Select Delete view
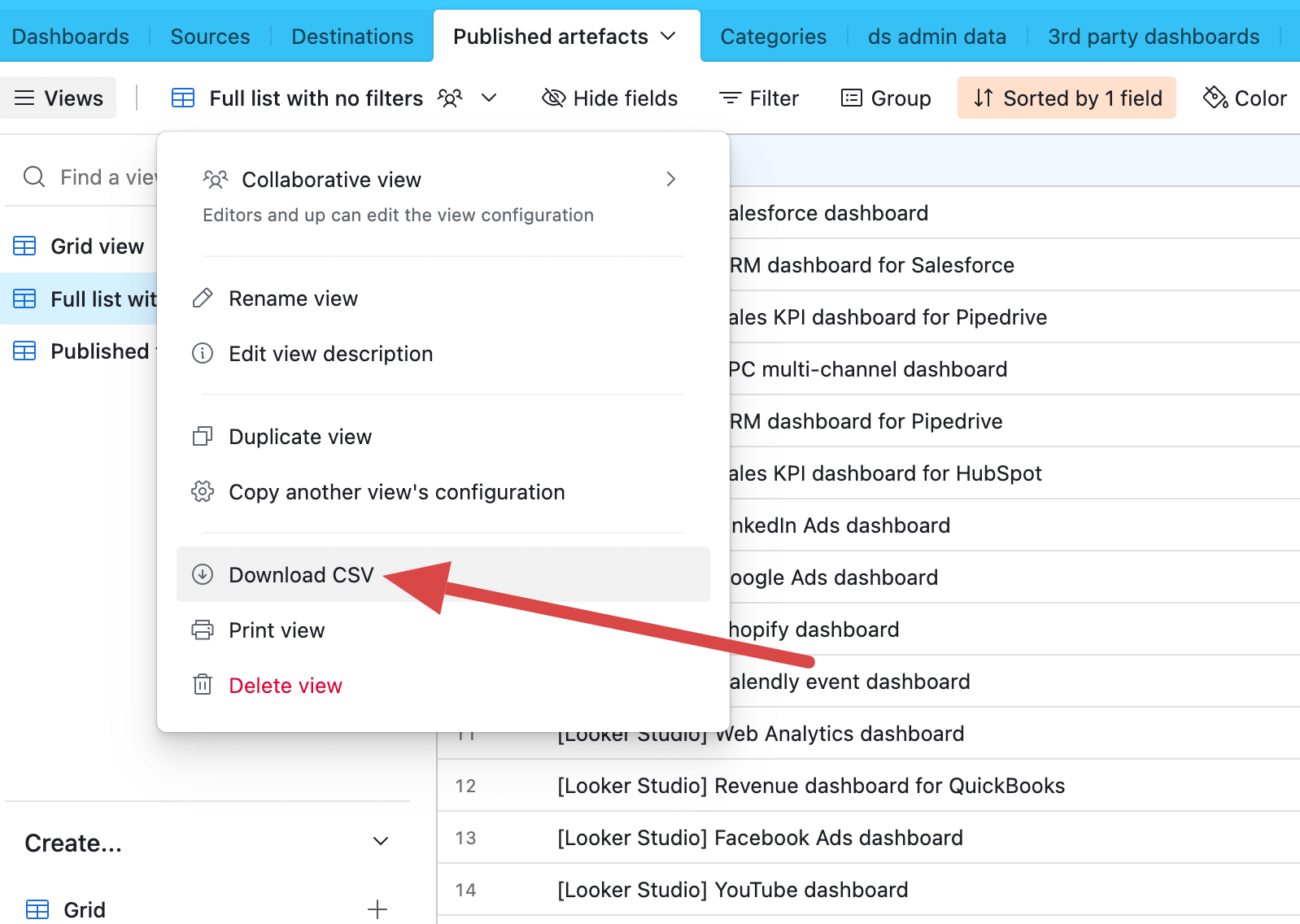The height and width of the screenshot is (924, 1300). pos(443,686)
